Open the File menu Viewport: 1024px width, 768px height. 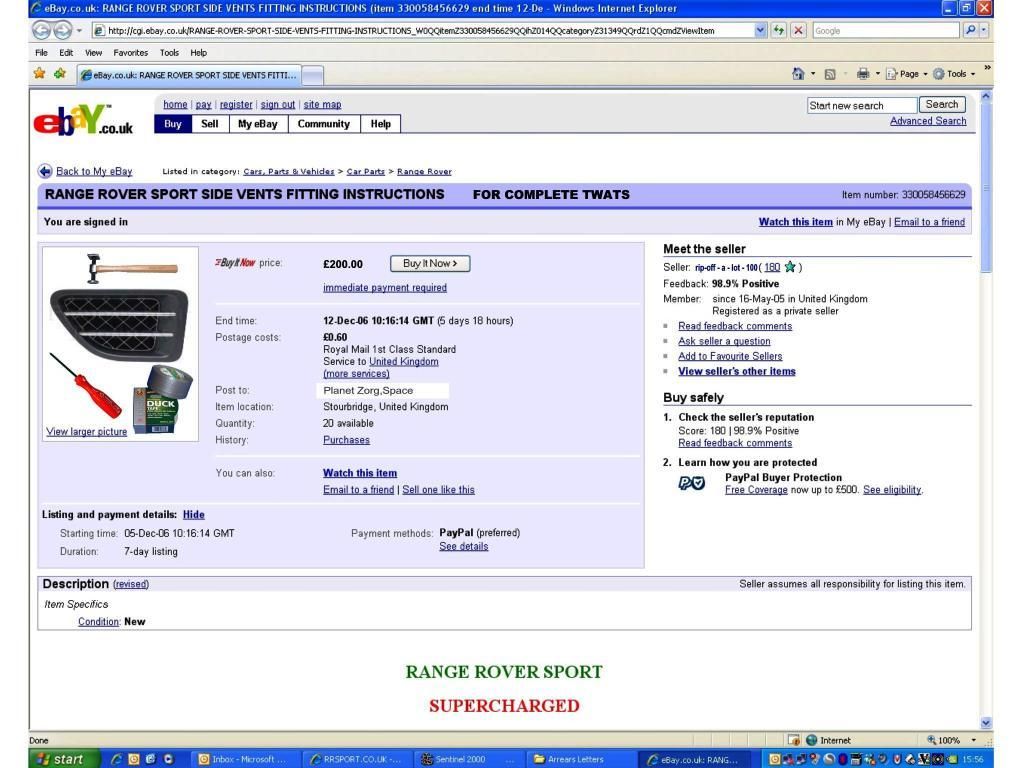41,52
